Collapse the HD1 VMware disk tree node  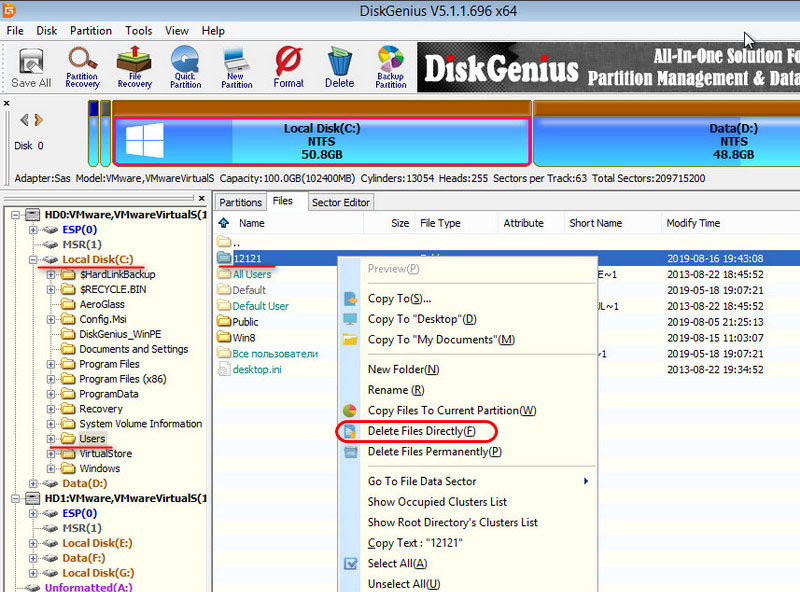16,498
